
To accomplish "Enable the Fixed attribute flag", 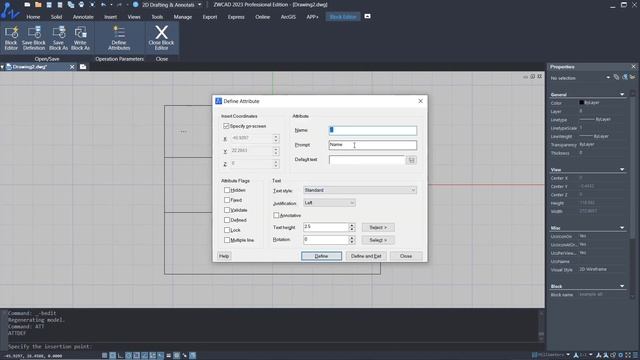I will pos(227,200).
